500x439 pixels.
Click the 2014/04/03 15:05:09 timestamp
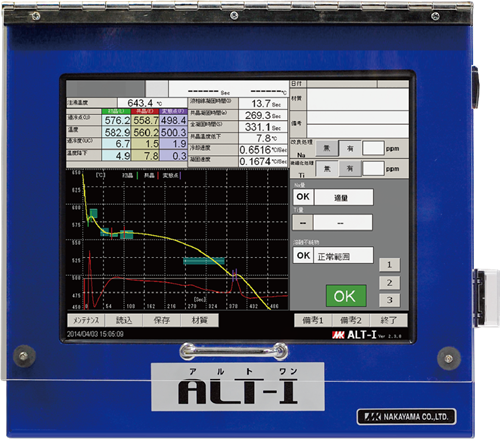[x=95, y=334]
